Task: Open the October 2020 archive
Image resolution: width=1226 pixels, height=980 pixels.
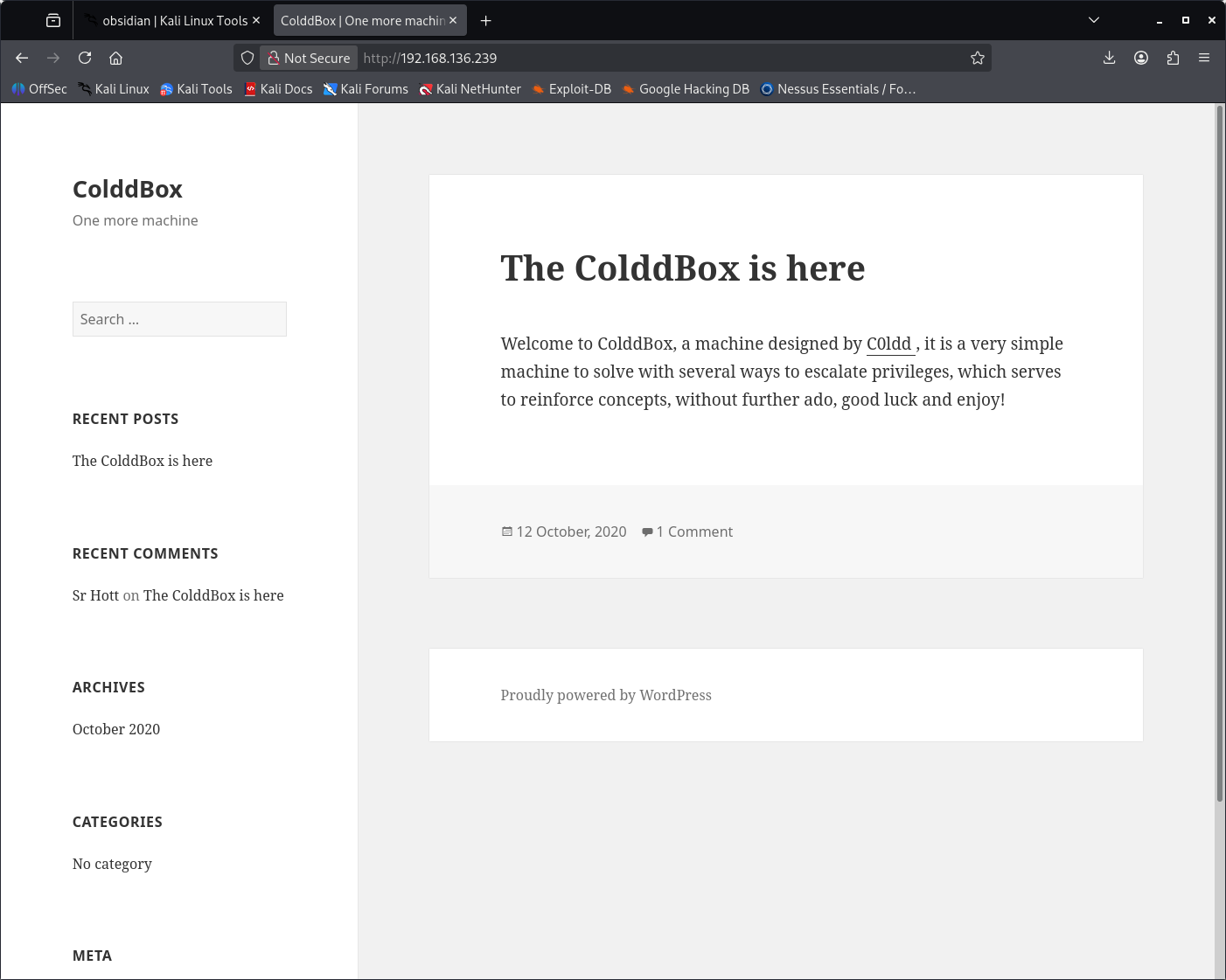Action: tap(116, 728)
